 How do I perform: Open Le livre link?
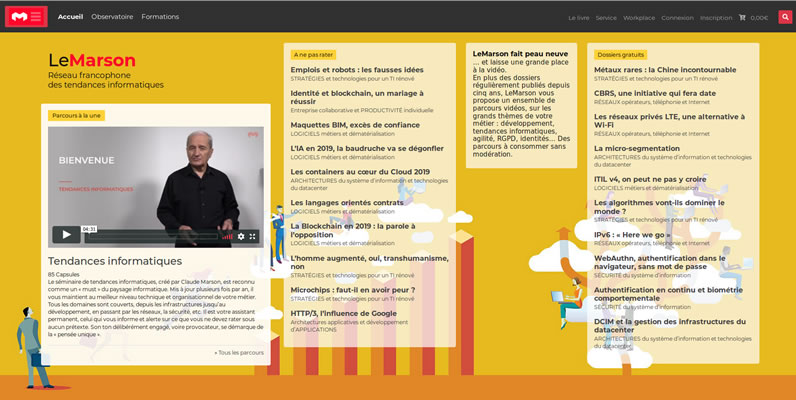[x=579, y=18]
